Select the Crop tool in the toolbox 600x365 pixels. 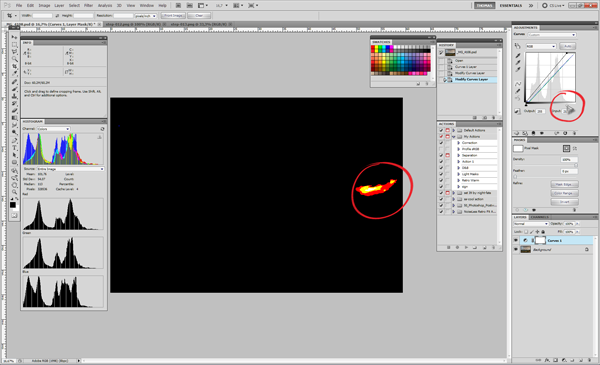pyautogui.click(x=14, y=66)
